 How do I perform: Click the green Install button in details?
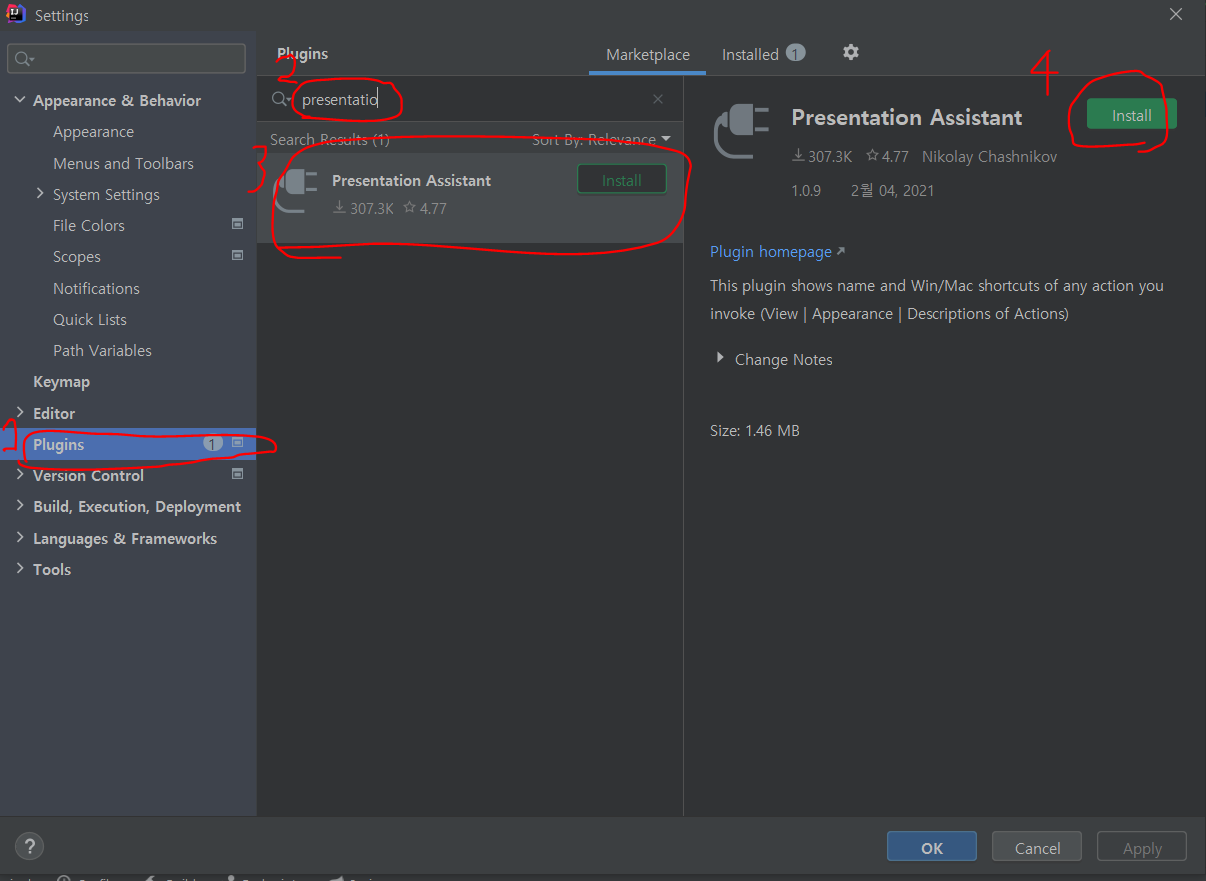(x=1132, y=115)
